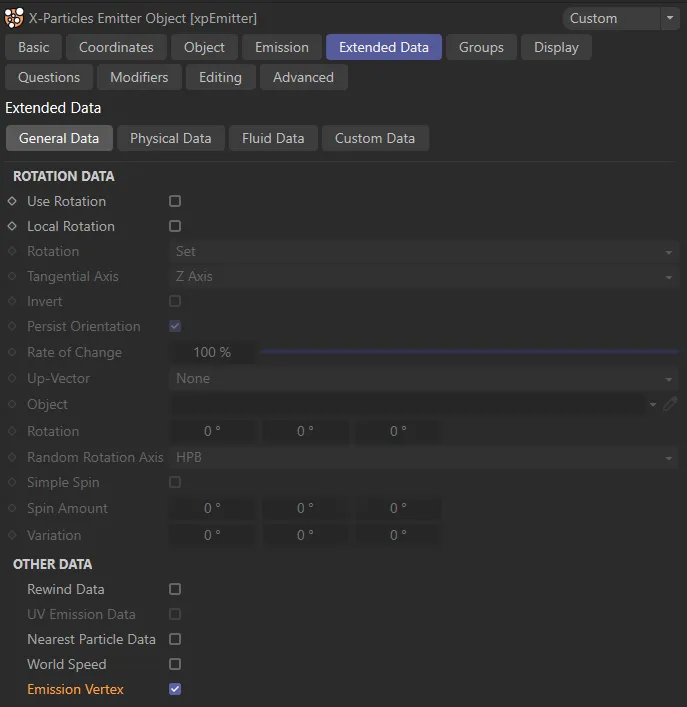Image resolution: width=687 pixels, height=707 pixels.
Task: Open the Object link field arrow menu
Action: (653, 404)
